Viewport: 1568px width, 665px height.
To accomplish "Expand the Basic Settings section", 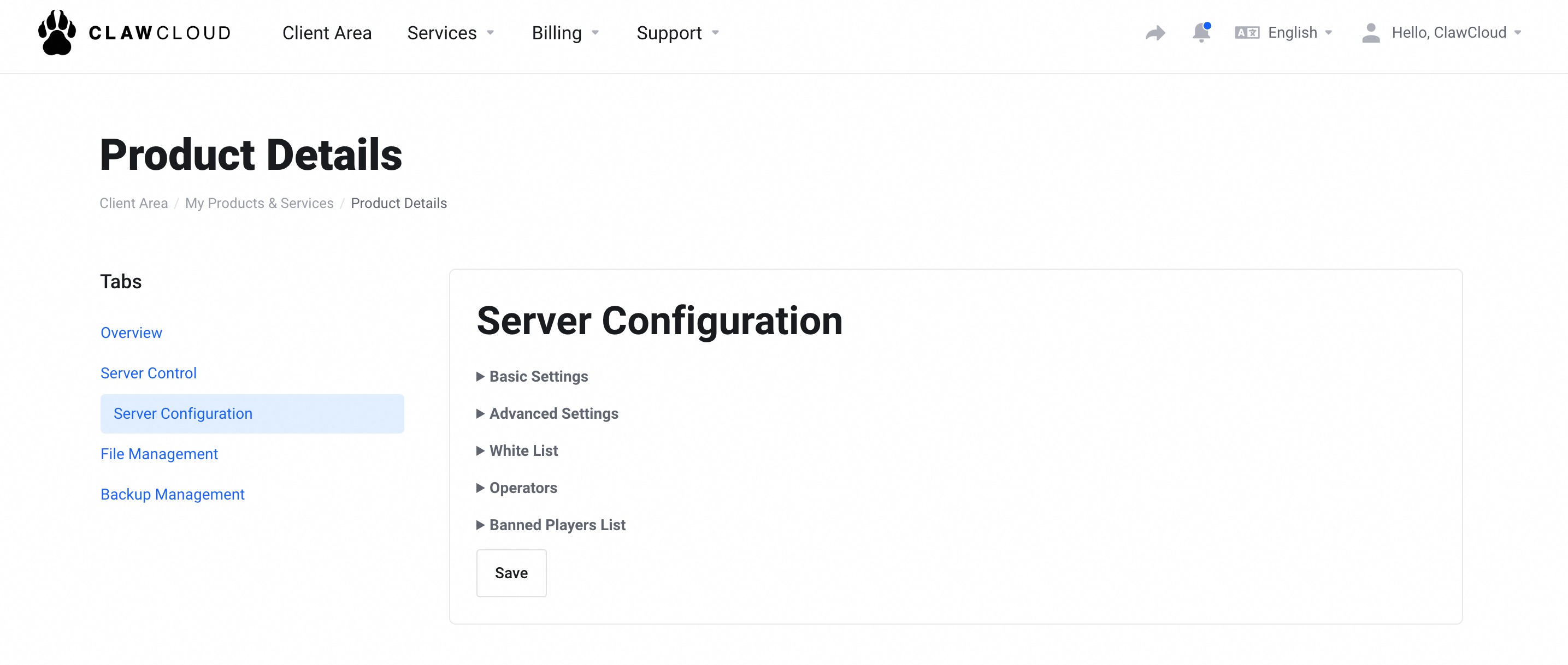I will coord(538,377).
